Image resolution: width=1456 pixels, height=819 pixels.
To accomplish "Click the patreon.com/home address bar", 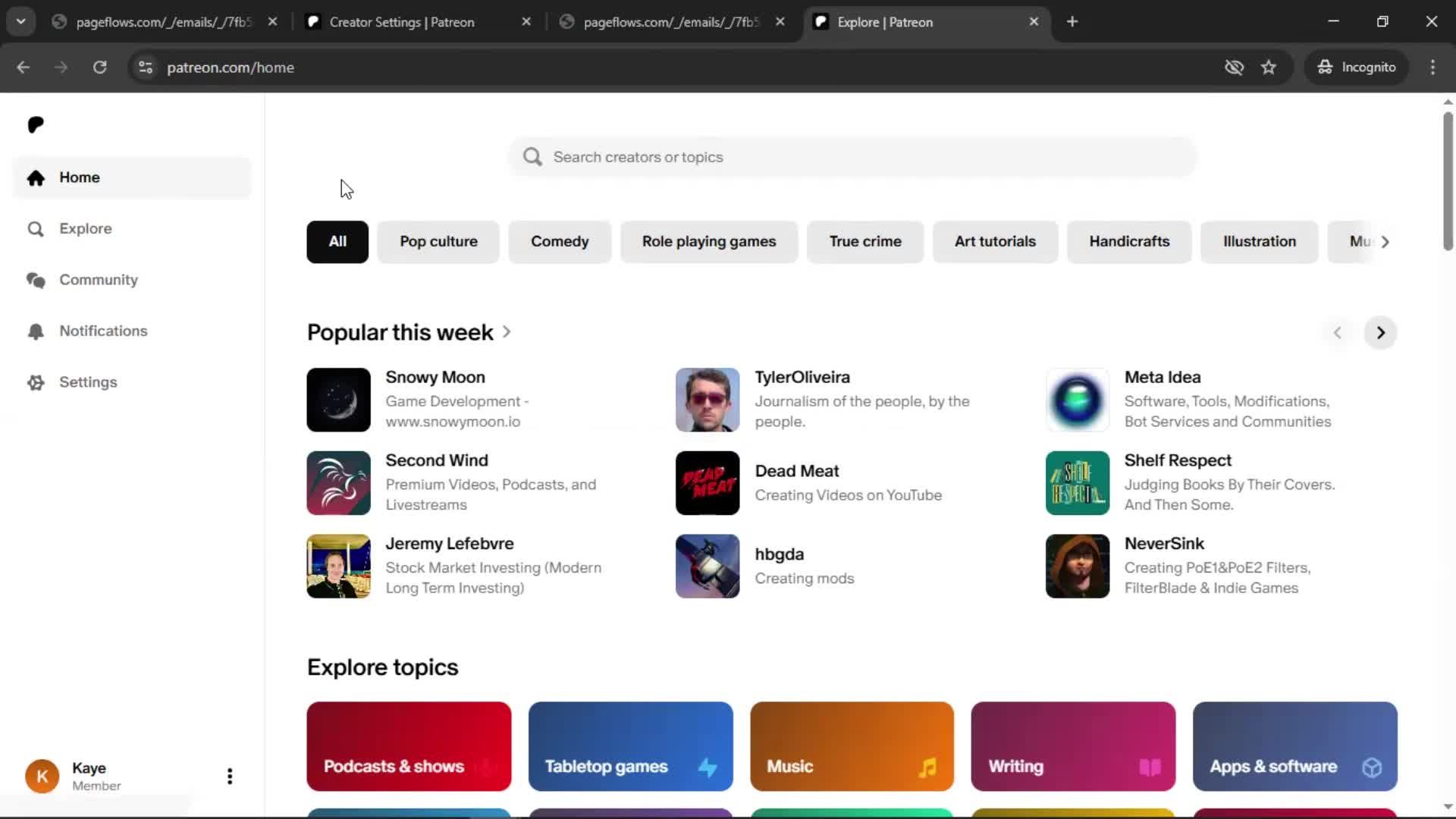I will (x=231, y=67).
